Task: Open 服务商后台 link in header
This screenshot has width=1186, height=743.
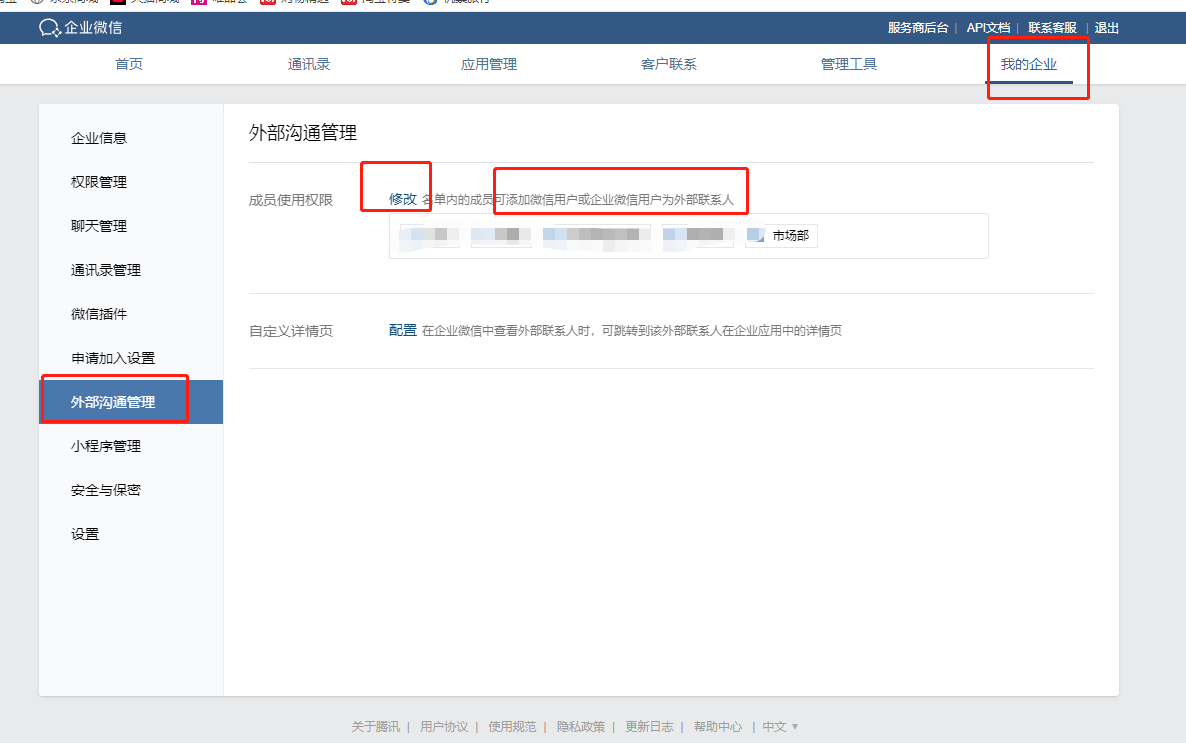Action: pos(917,28)
